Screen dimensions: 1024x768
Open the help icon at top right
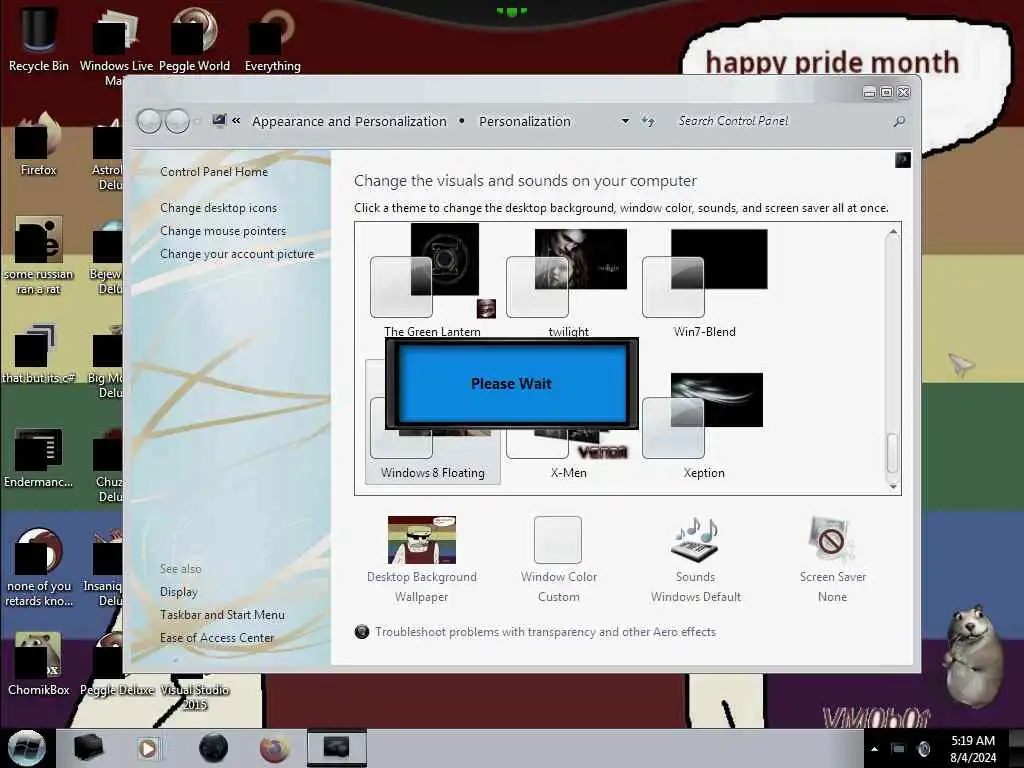[903, 160]
